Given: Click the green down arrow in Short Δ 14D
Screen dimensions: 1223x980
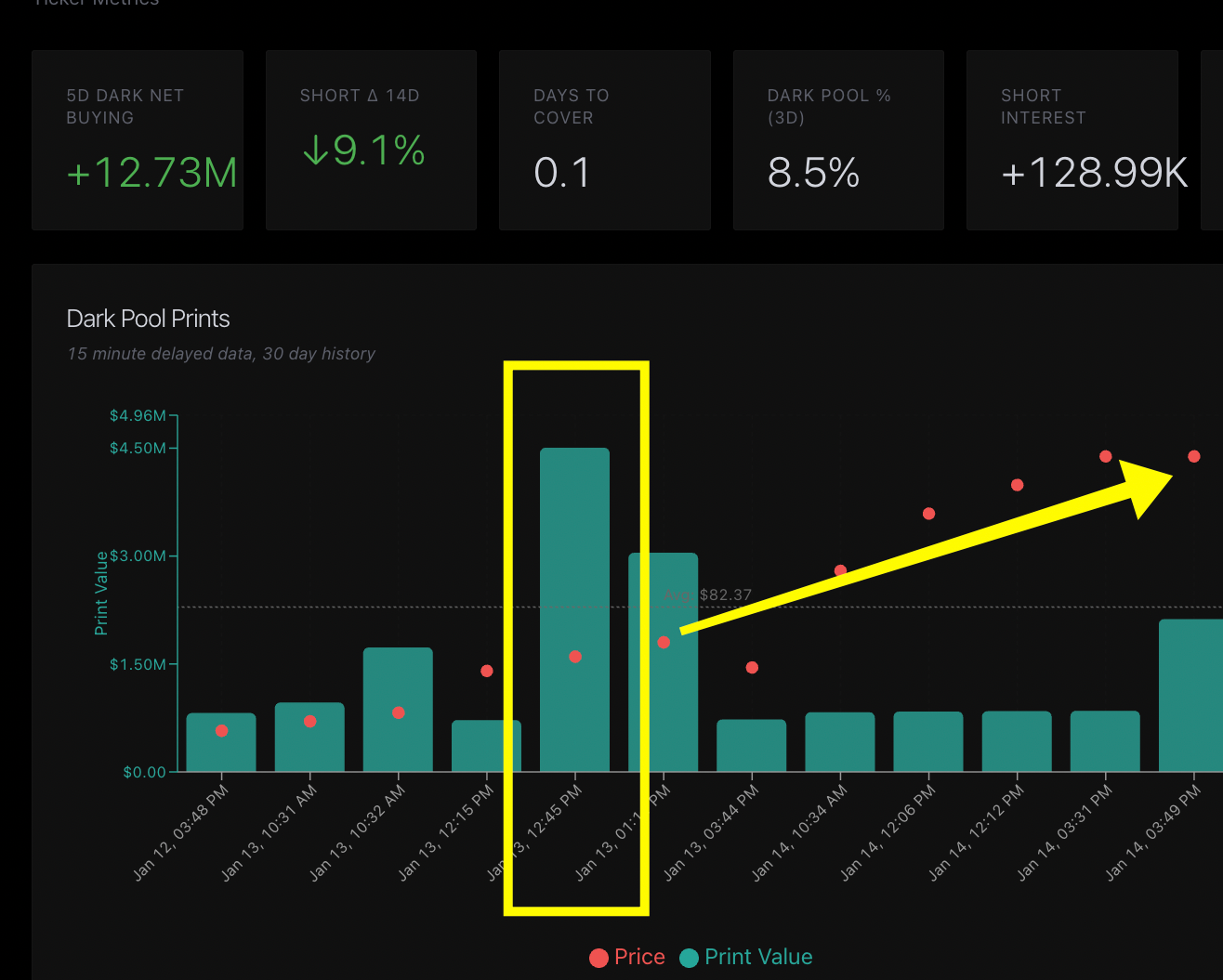Looking at the screenshot, I should point(316,150).
